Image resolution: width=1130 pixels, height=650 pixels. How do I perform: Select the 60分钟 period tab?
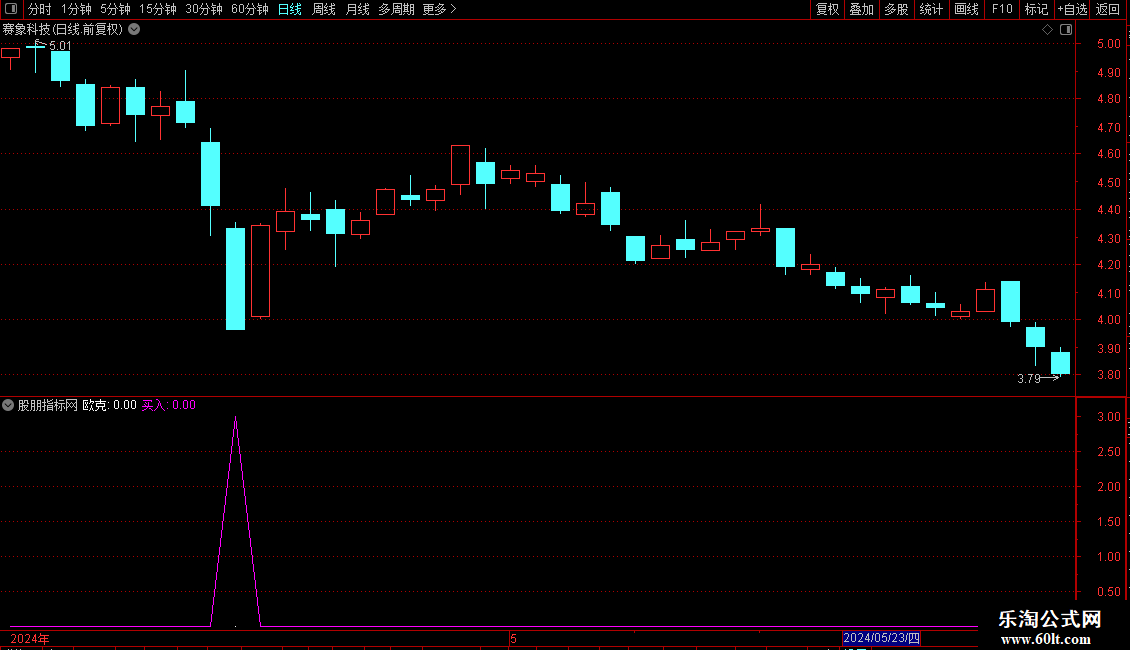point(250,9)
